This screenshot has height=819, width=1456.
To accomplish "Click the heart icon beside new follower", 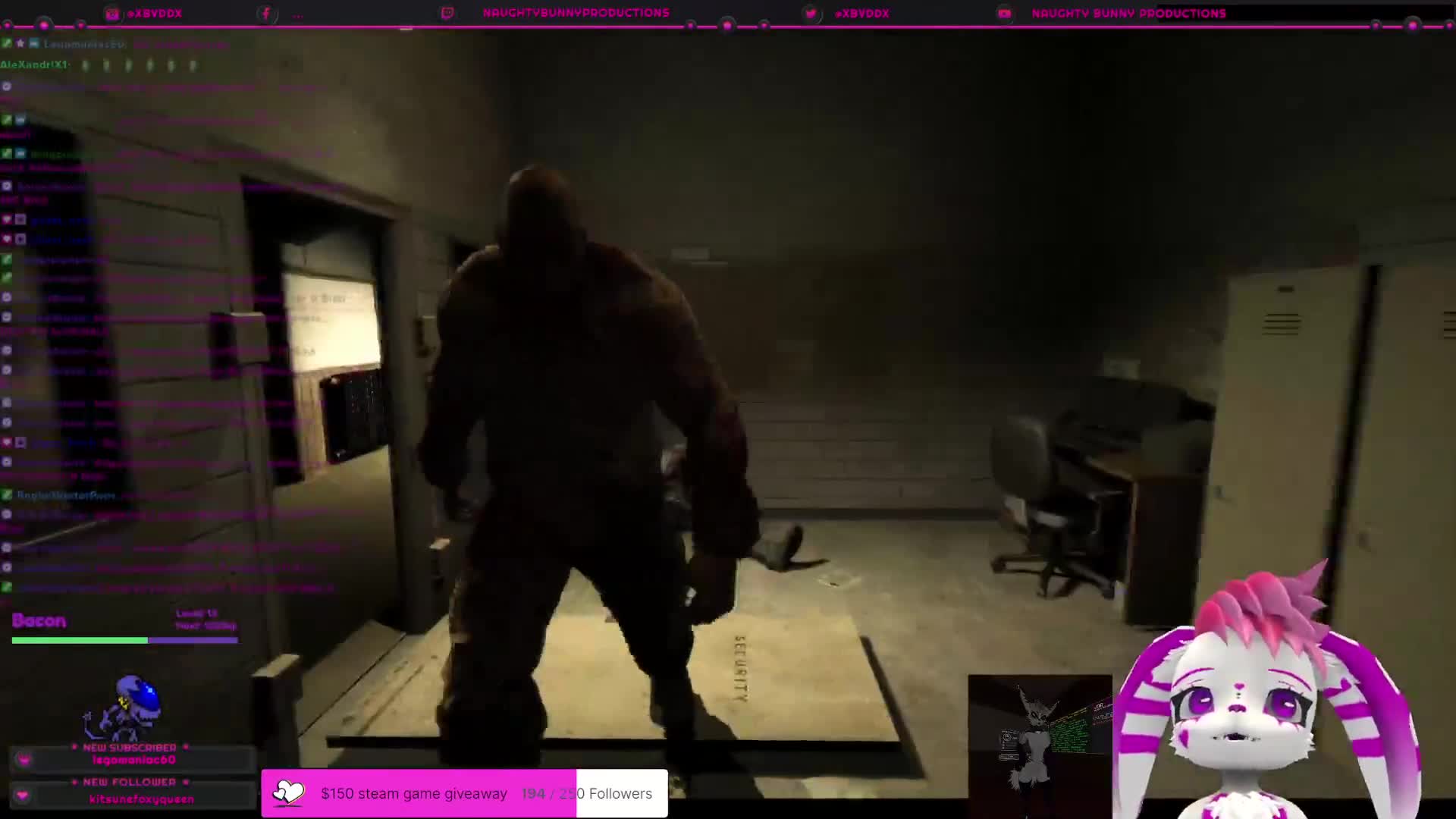I will (22, 795).
